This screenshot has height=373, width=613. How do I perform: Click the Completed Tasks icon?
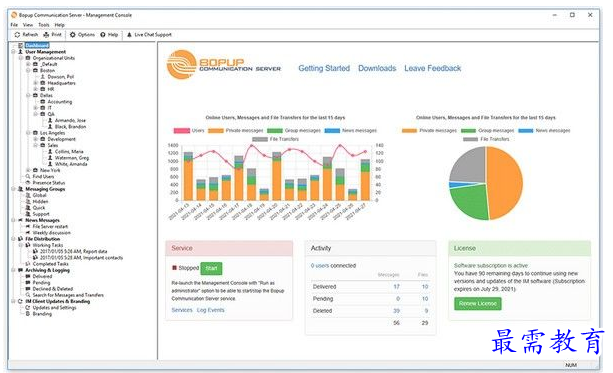pyautogui.click(x=28, y=264)
